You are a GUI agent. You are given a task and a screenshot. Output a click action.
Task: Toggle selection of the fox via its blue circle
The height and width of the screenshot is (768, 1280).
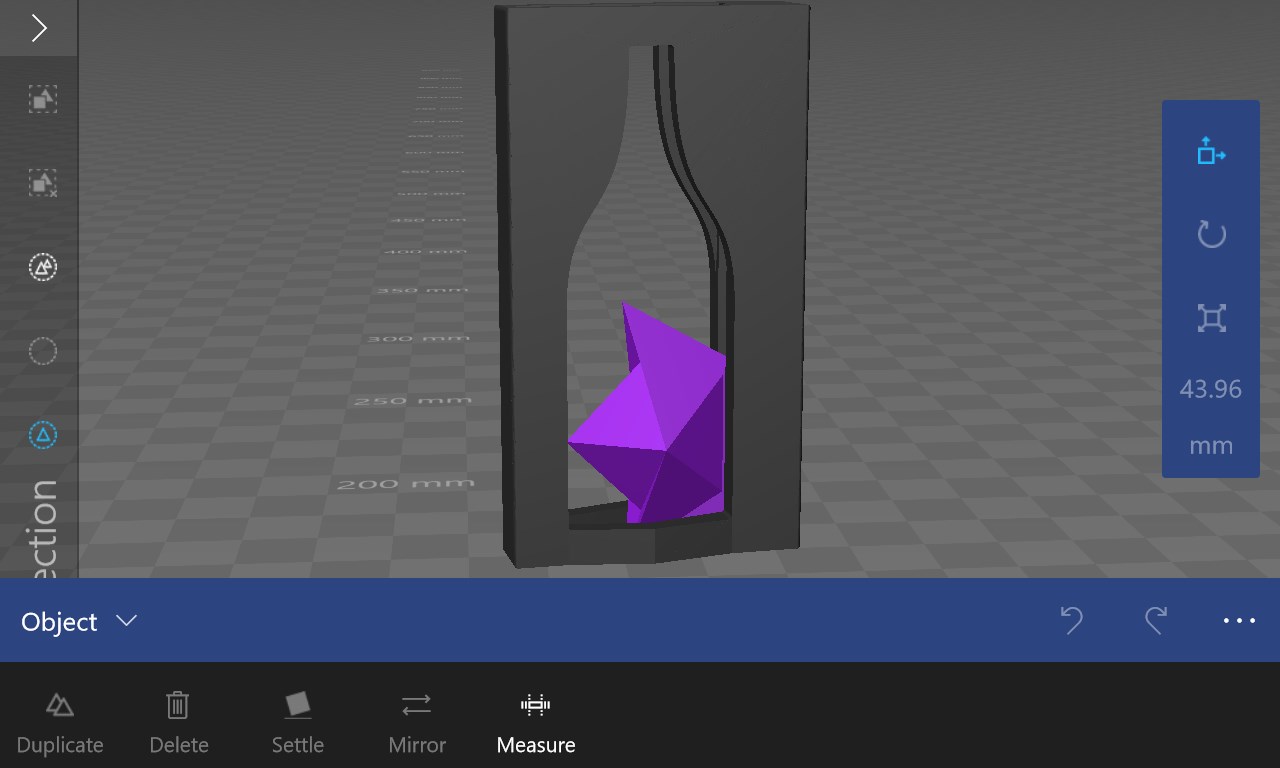[41, 435]
